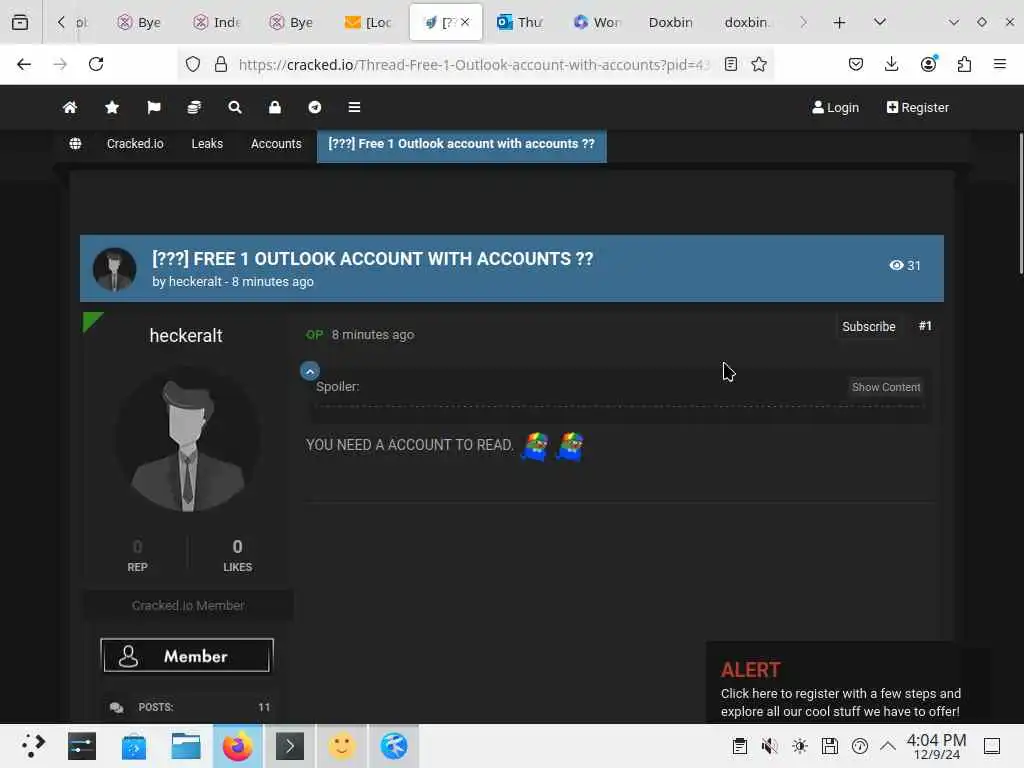
Task: Click Subscribe on the post
Action: pos(869,327)
